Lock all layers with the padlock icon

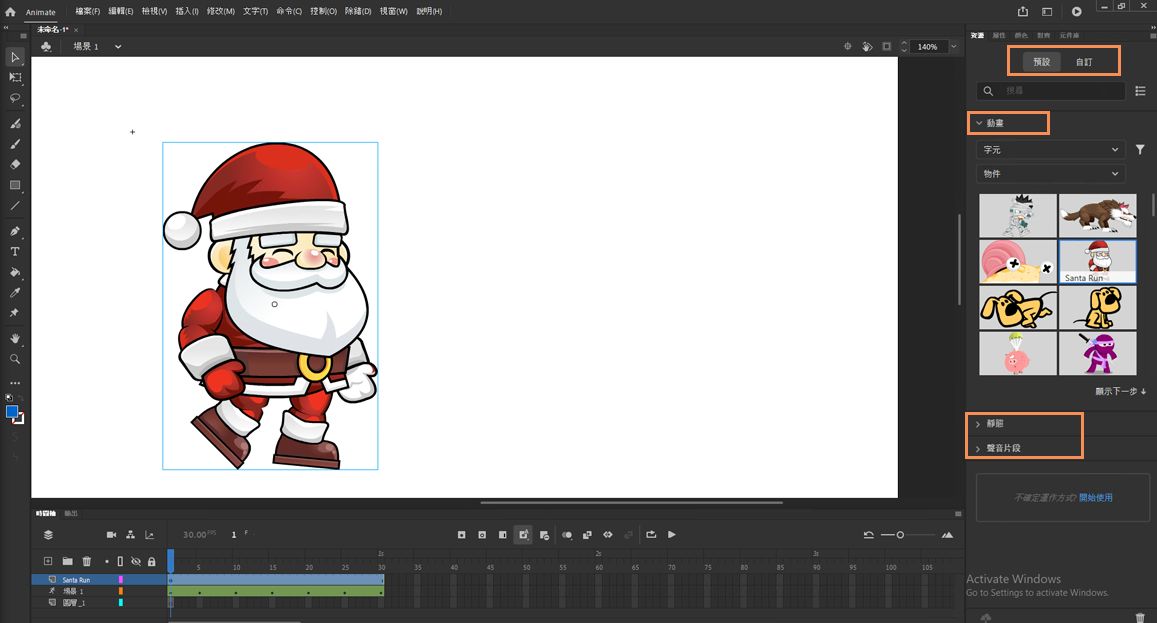pos(151,562)
